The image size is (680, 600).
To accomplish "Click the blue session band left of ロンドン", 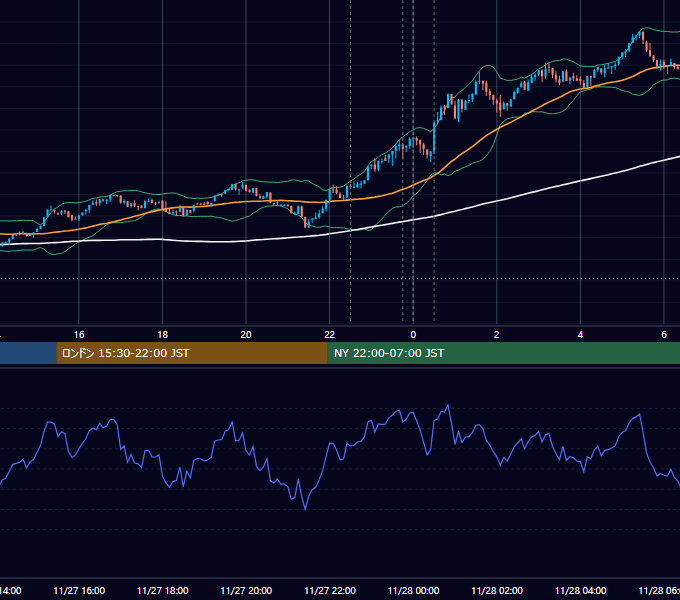I will tap(28, 353).
